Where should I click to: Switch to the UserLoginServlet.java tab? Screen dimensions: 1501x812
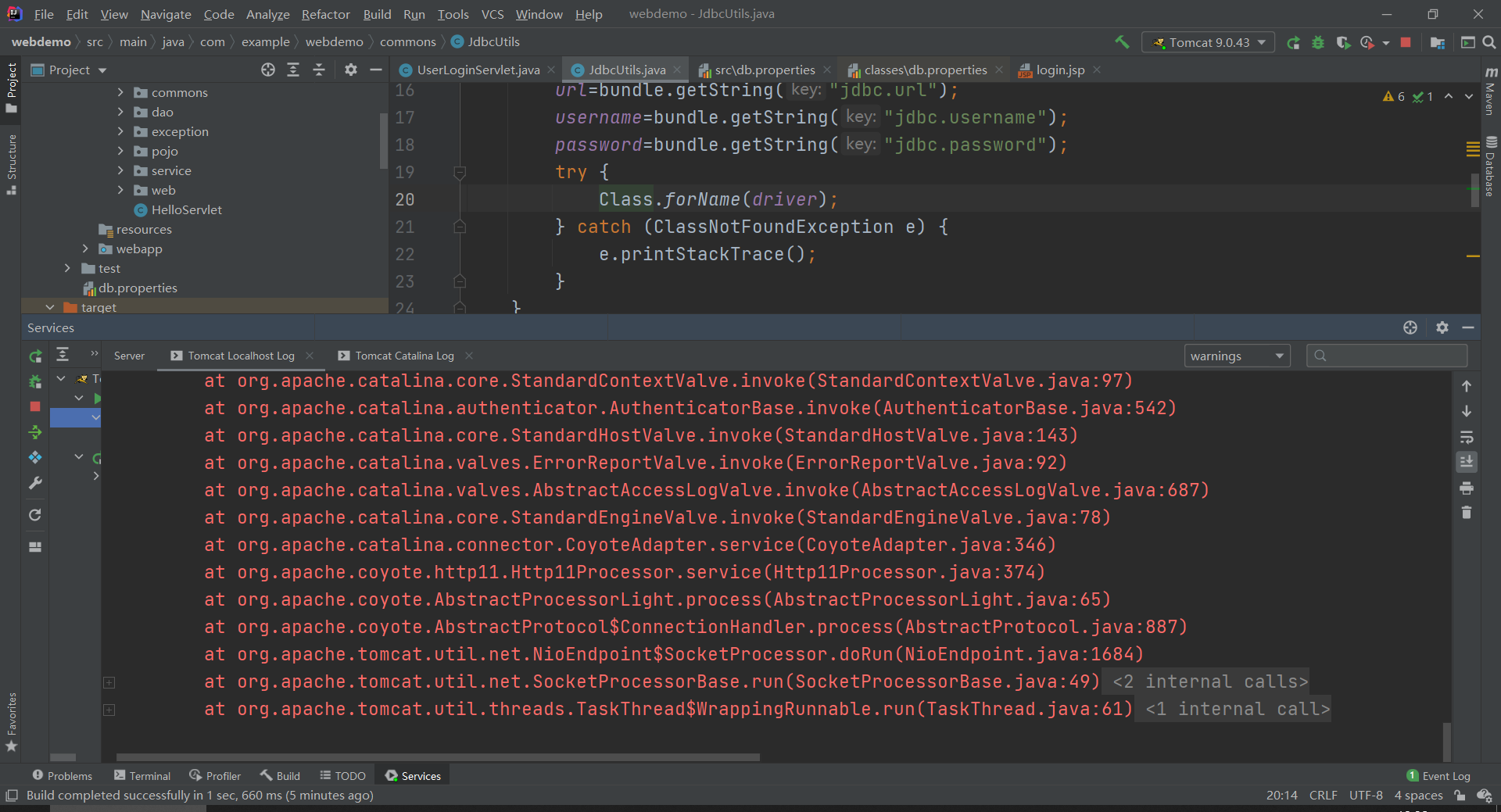tap(478, 70)
